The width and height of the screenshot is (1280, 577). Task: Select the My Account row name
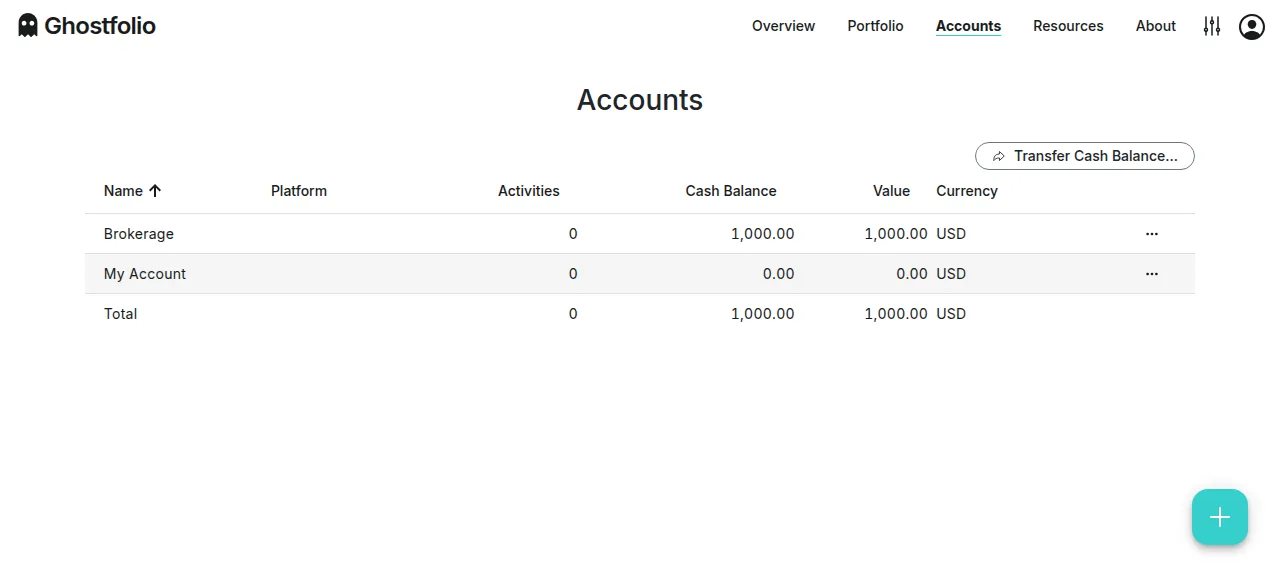coord(145,274)
